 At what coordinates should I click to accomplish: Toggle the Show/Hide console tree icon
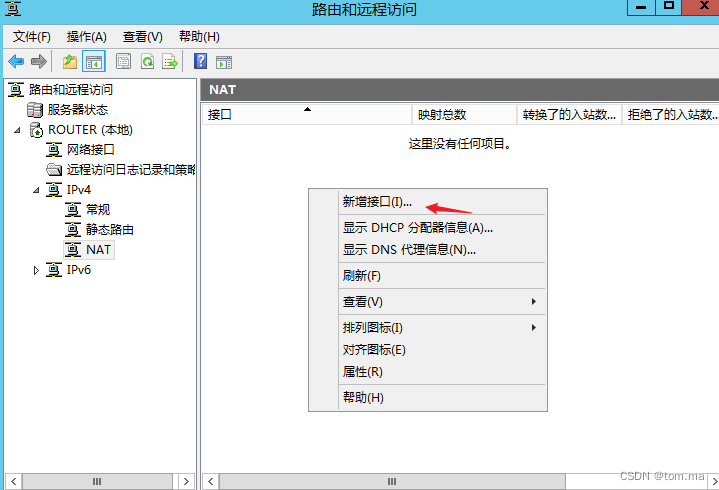click(x=94, y=61)
